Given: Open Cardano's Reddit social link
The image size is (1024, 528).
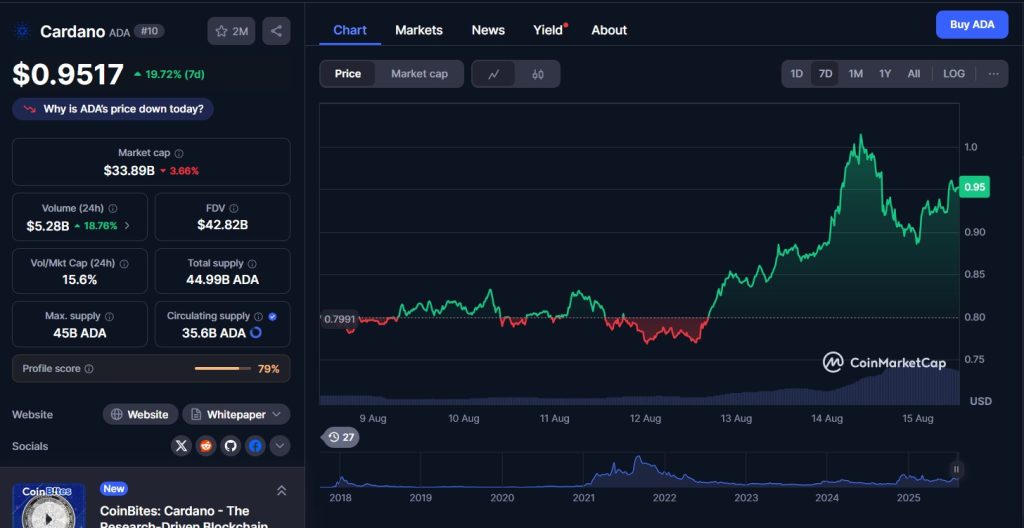Looking at the screenshot, I should pyautogui.click(x=206, y=446).
